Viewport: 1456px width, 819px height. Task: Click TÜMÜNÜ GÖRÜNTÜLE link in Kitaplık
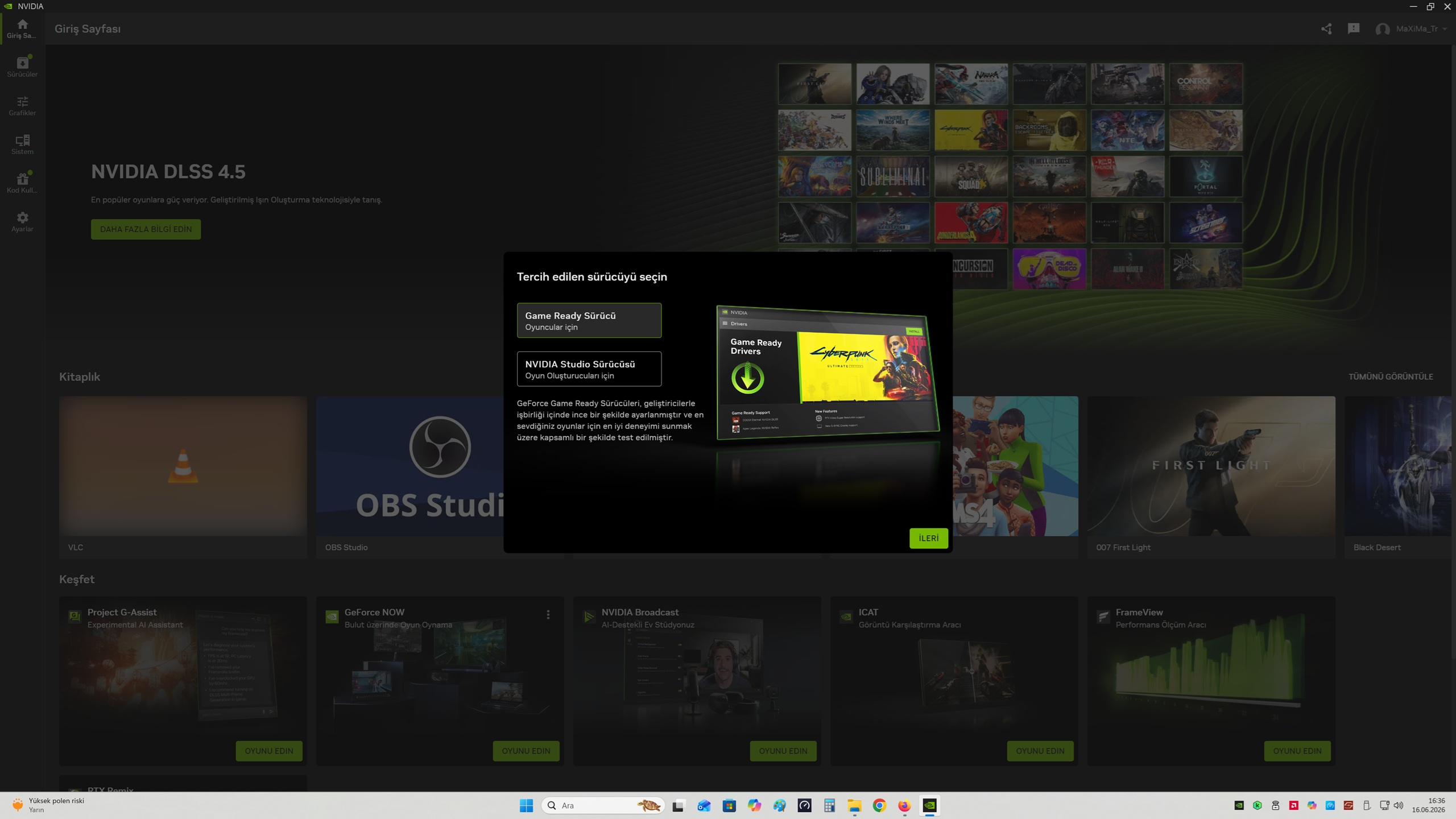coord(1391,377)
